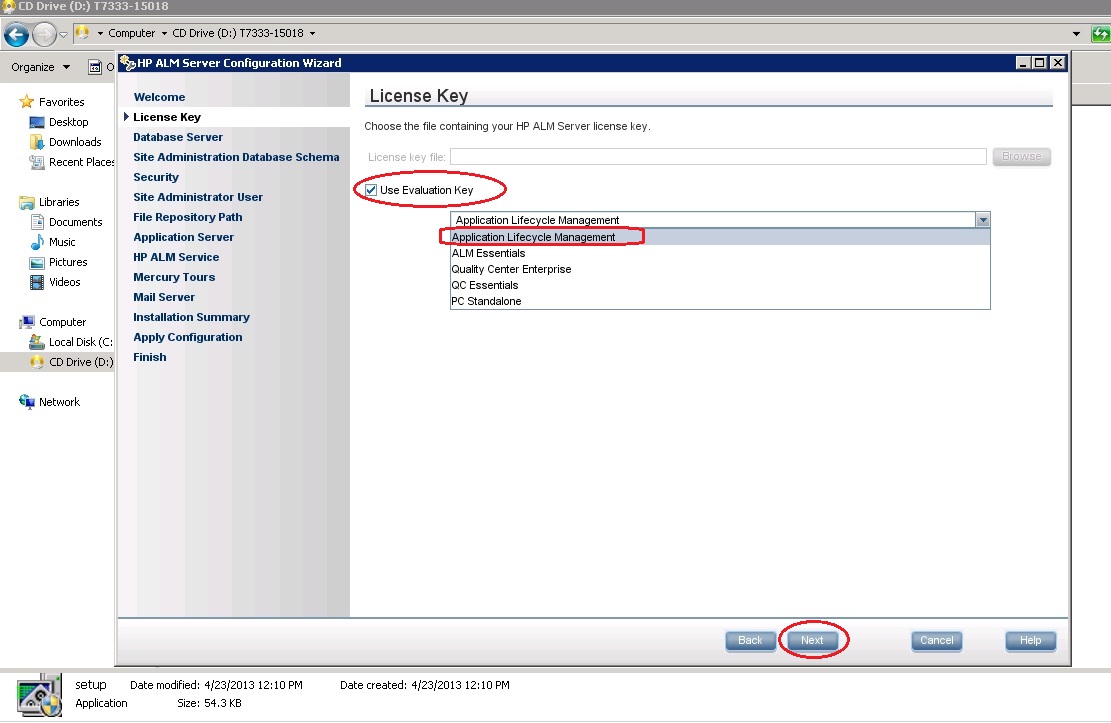Go to the Welcome wizard step
Viewport: 1111px width, 723px height.
click(x=159, y=97)
